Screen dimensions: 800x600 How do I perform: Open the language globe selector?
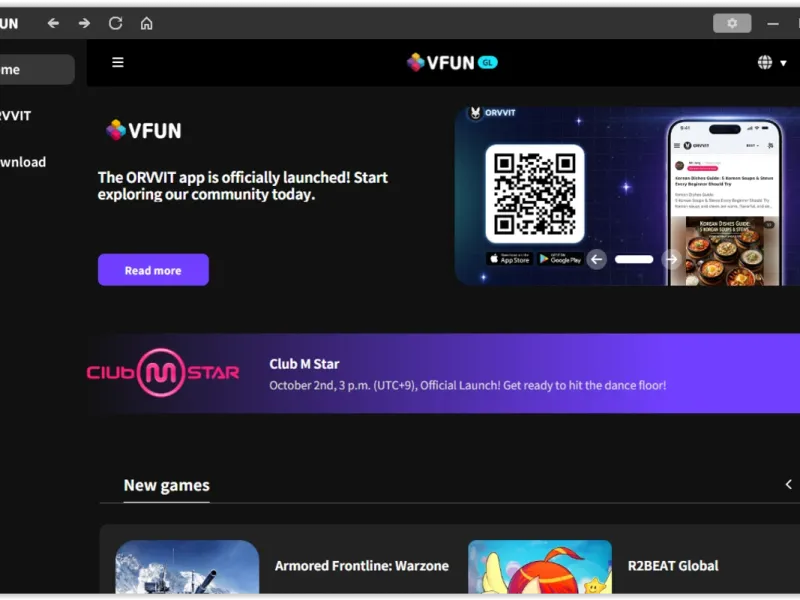coord(771,63)
